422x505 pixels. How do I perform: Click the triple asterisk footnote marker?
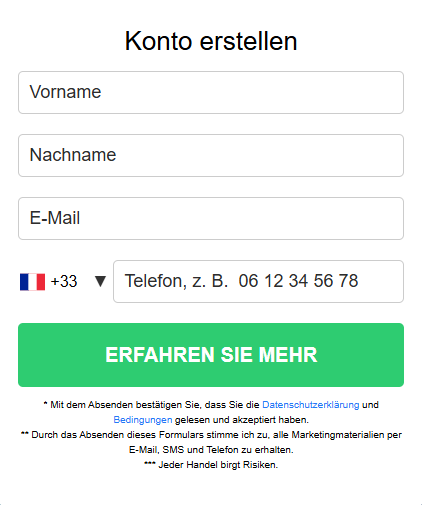(x=150, y=464)
